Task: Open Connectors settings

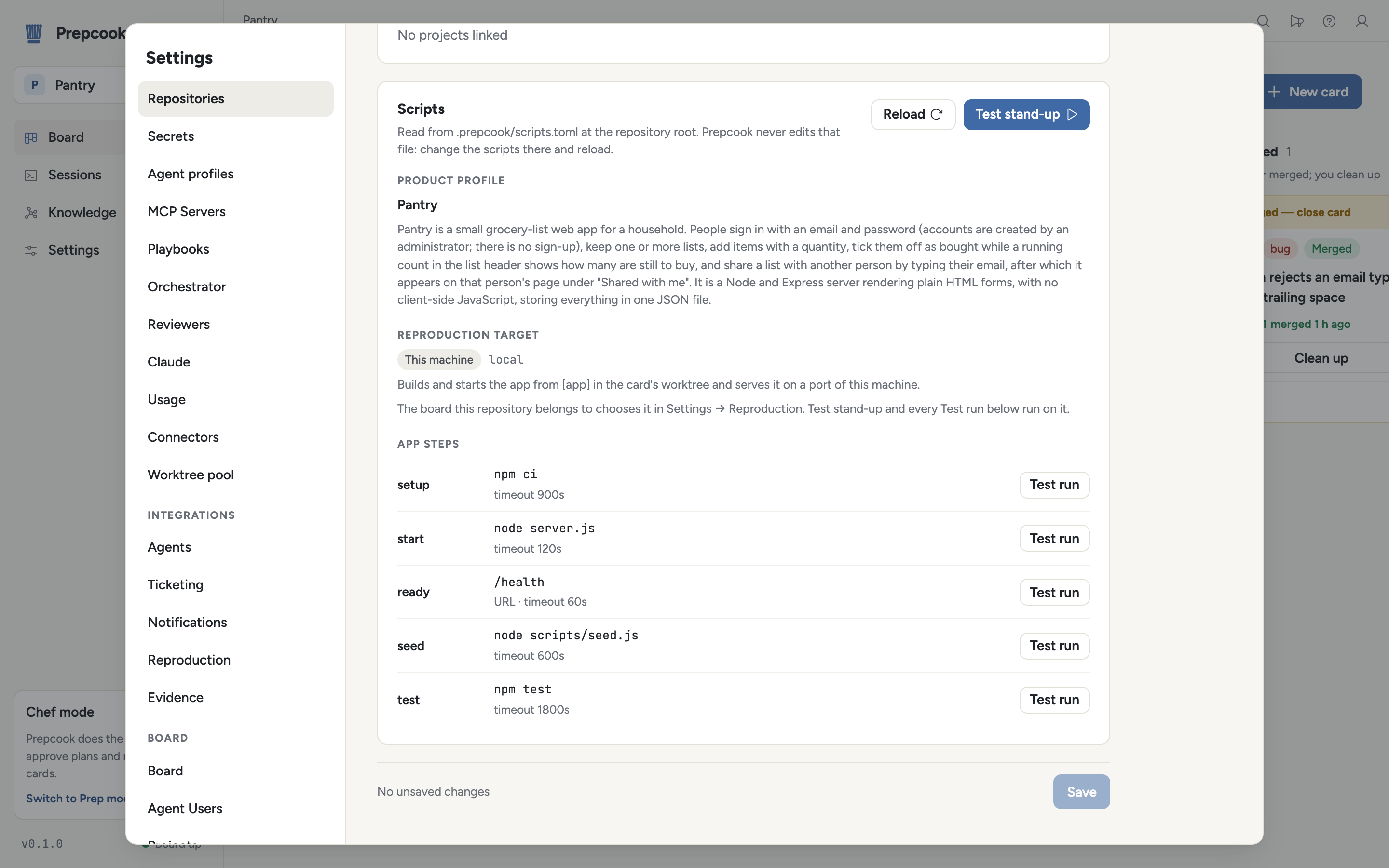Action: pos(235,437)
